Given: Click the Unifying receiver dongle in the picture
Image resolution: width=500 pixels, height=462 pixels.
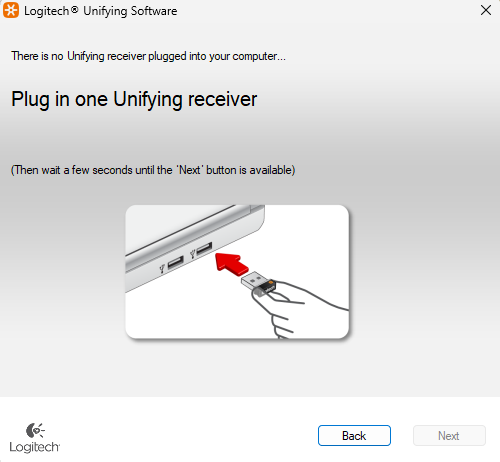Looking at the screenshot, I should coord(259,283).
